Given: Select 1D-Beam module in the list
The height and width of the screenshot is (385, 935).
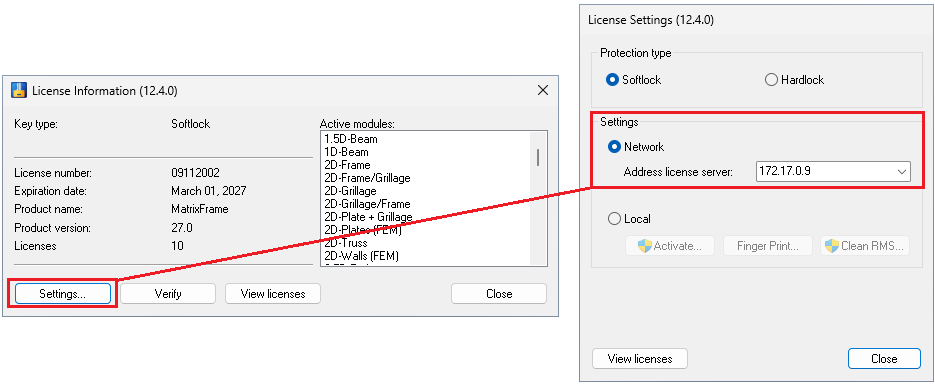Looking at the screenshot, I should pos(346,152).
